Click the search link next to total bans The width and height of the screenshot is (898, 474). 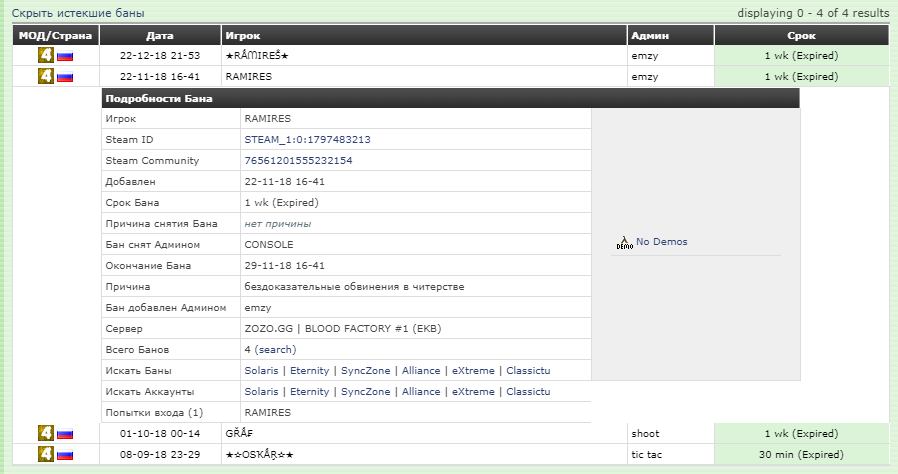click(x=275, y=350)
